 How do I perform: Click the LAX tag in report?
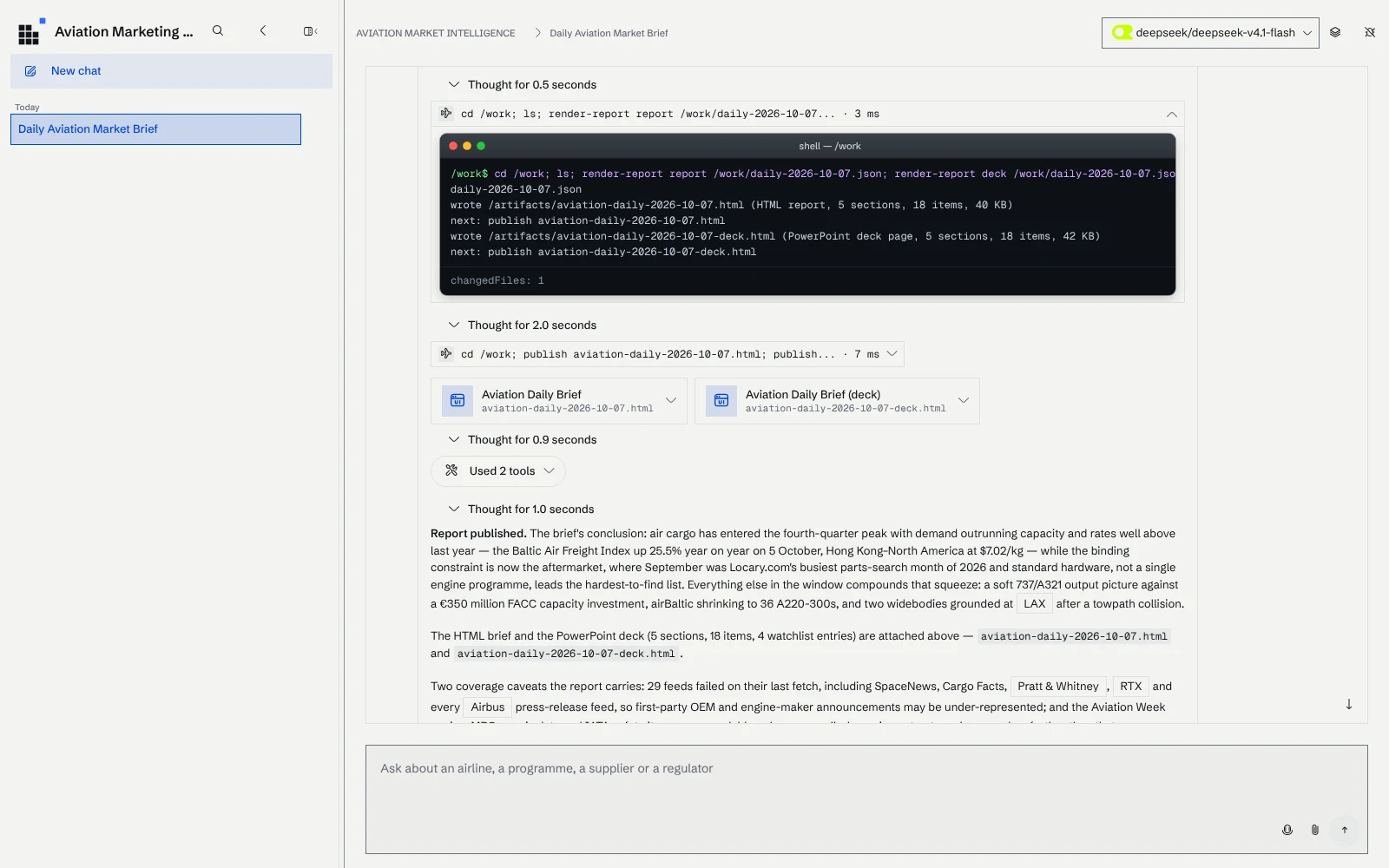[1035, 604]
